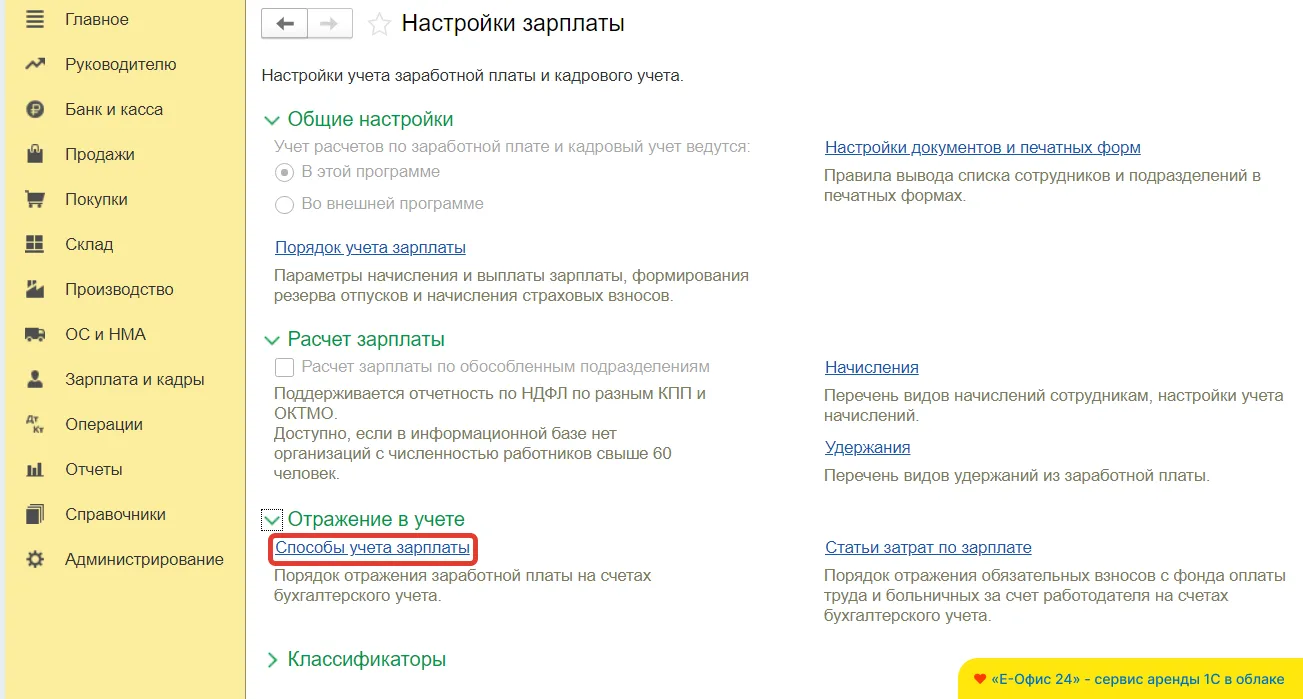
Task: Click the Банк и касса ruble icon
Action: 35,109
